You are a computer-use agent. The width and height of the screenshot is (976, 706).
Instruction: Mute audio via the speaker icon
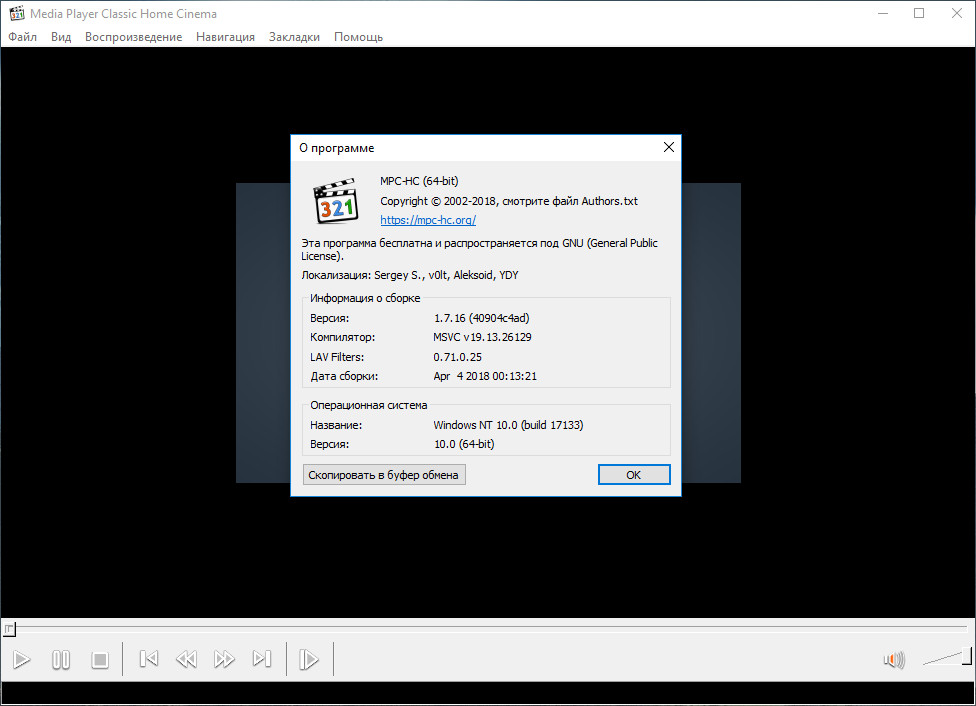pos(893,660)
